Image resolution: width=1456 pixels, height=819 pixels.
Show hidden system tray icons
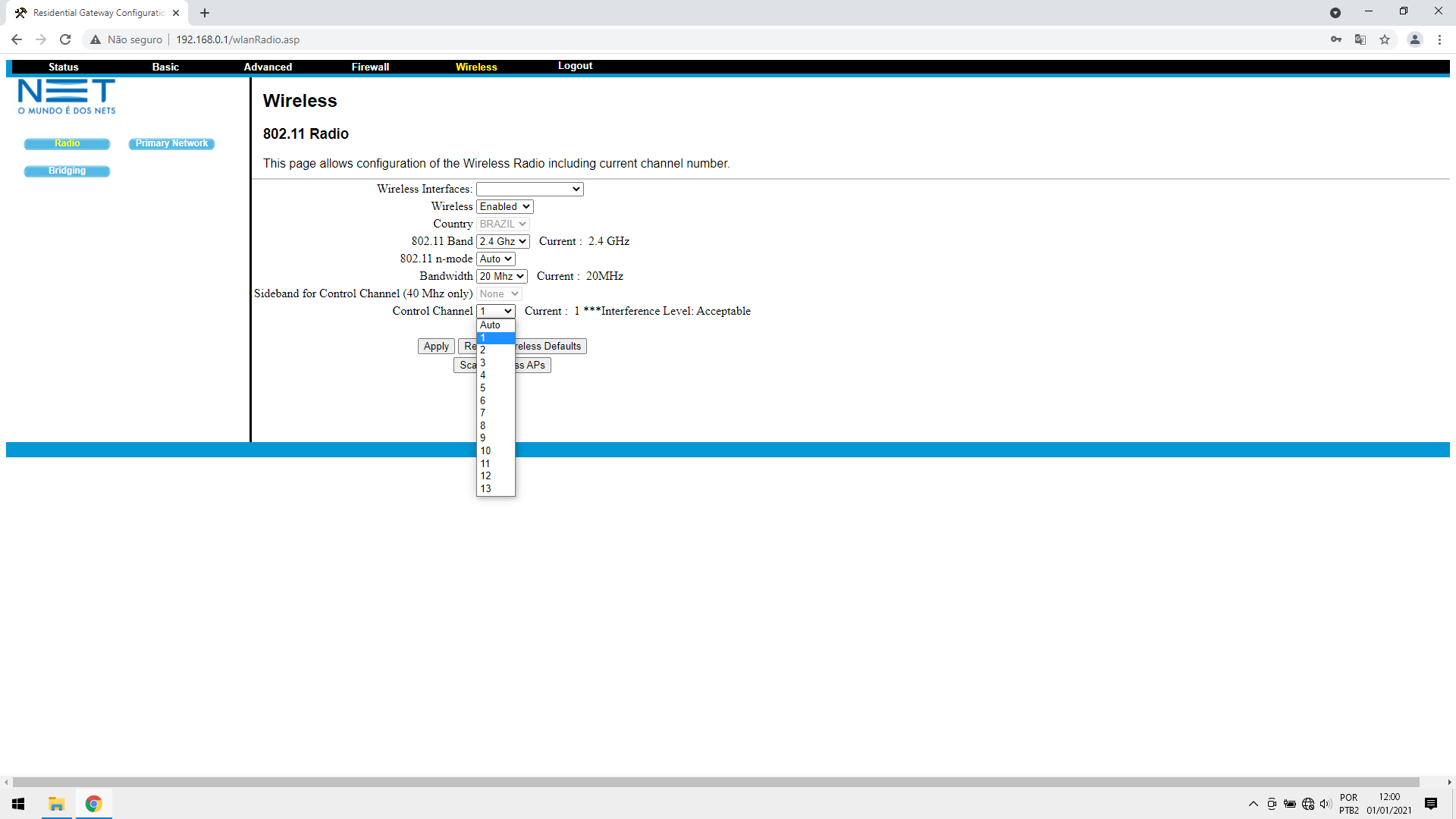click(1254, 804)
